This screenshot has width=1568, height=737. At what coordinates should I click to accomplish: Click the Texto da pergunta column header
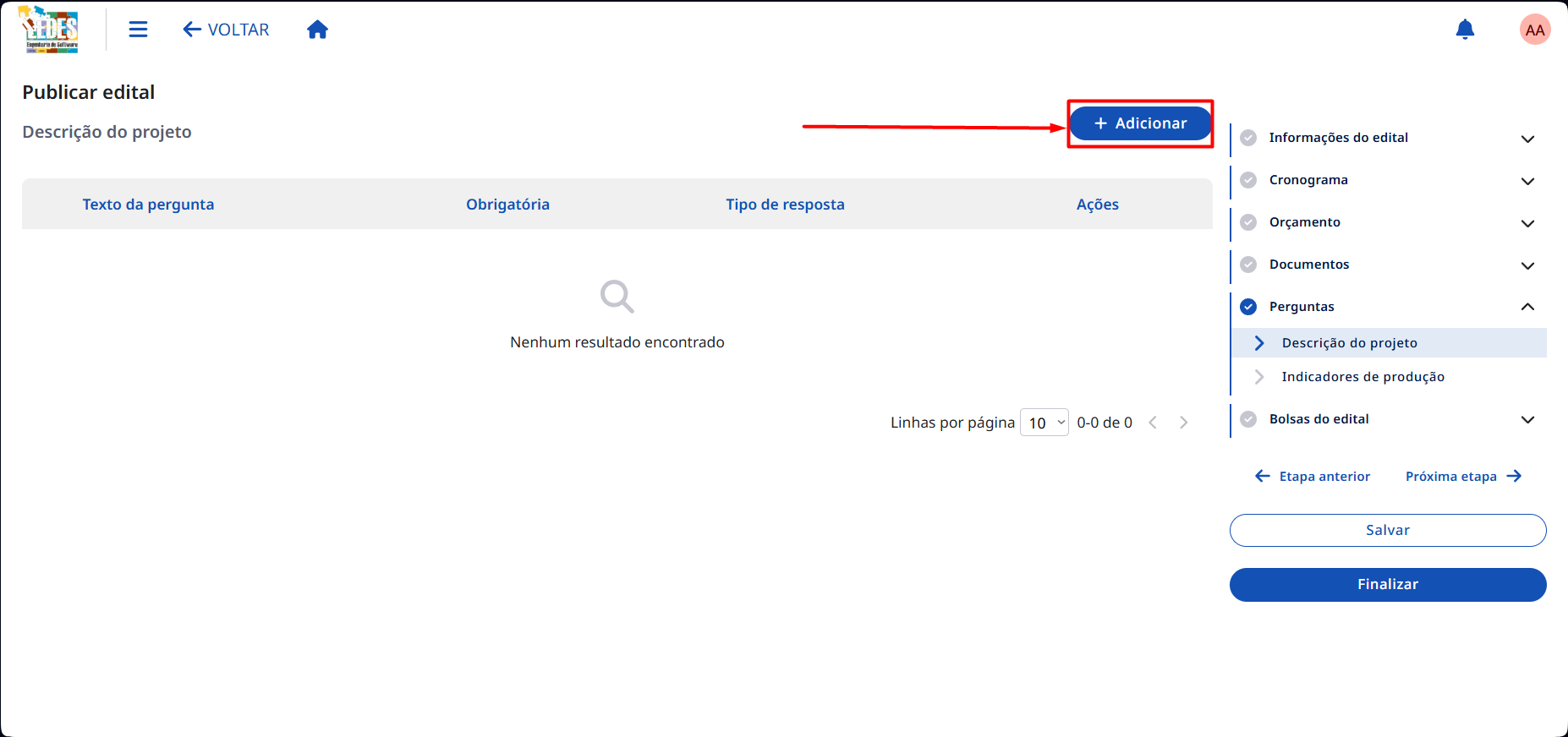tap(148, 205)
